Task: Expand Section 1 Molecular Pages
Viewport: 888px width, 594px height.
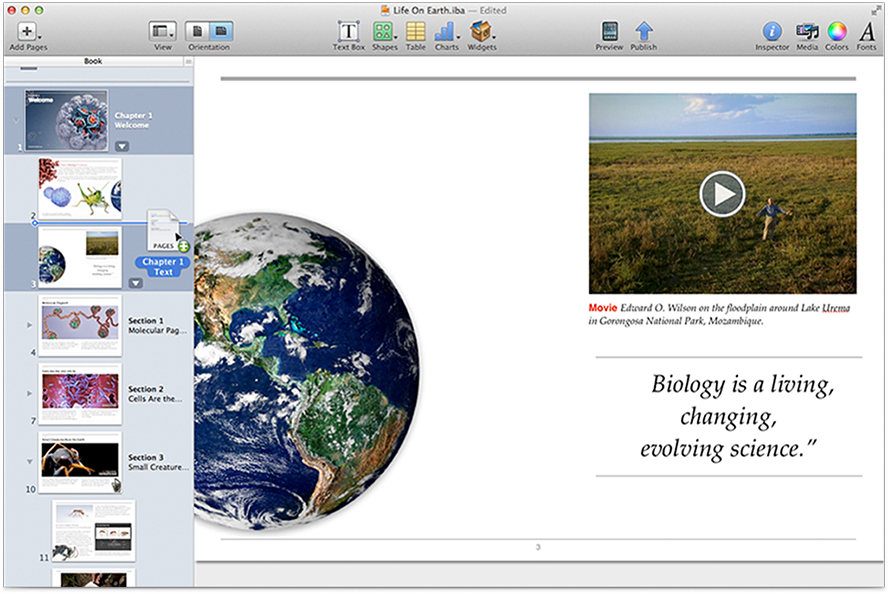Action: tap(29, 325)
